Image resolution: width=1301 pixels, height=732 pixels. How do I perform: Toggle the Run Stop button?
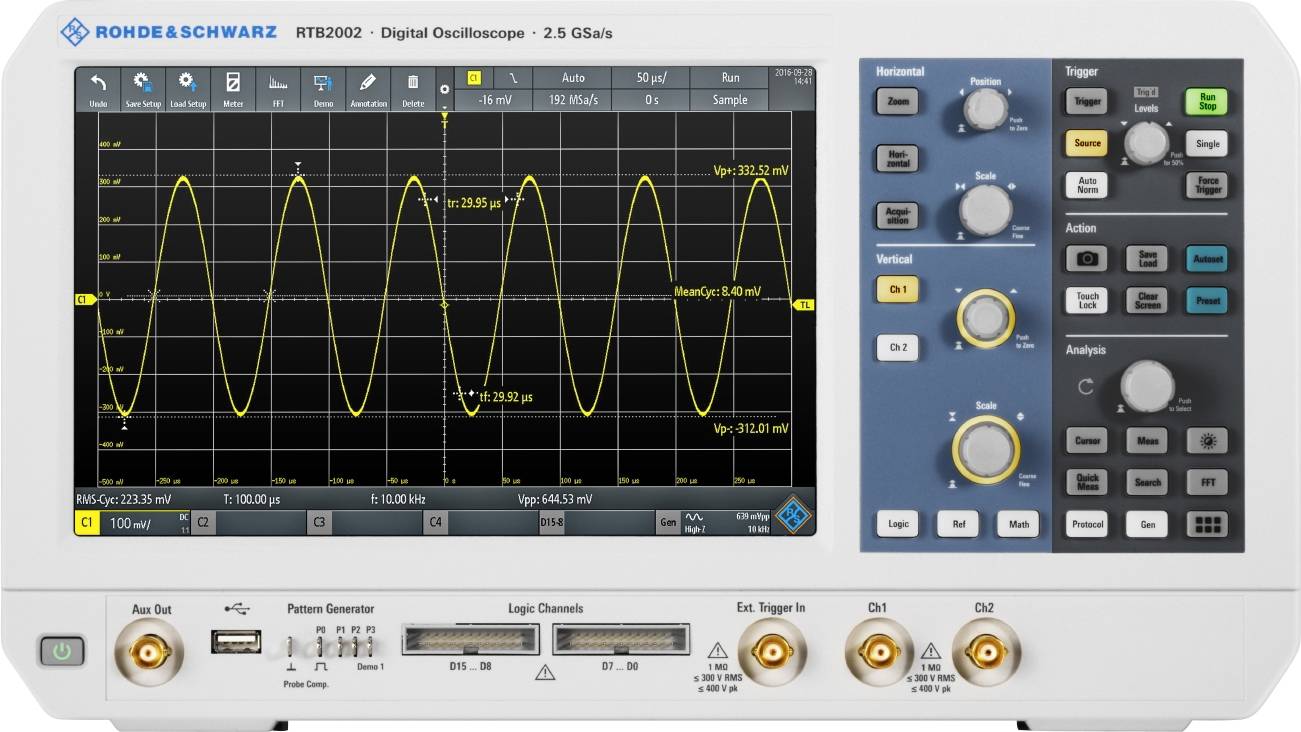coord(1205,99)
